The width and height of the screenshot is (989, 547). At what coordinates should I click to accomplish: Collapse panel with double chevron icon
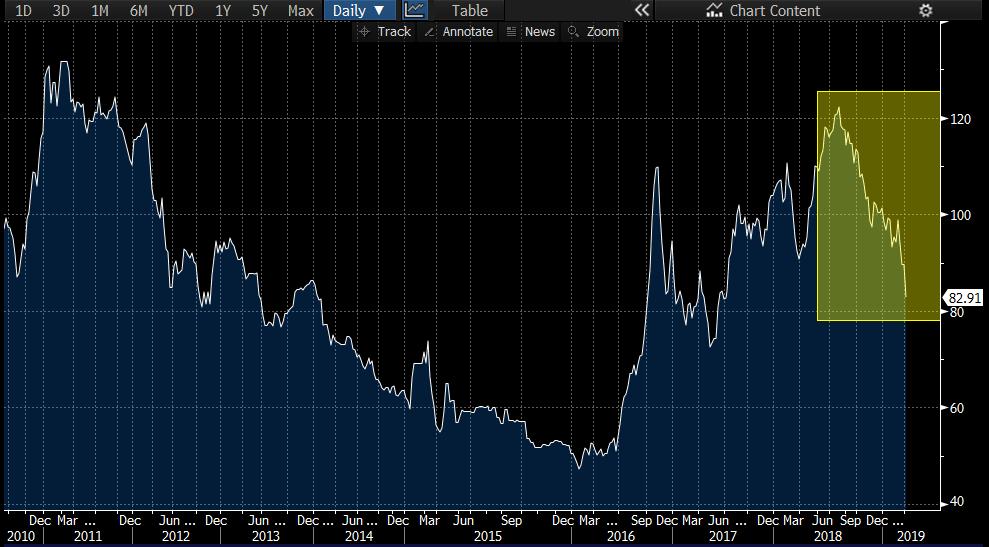[x=641, y=11]
